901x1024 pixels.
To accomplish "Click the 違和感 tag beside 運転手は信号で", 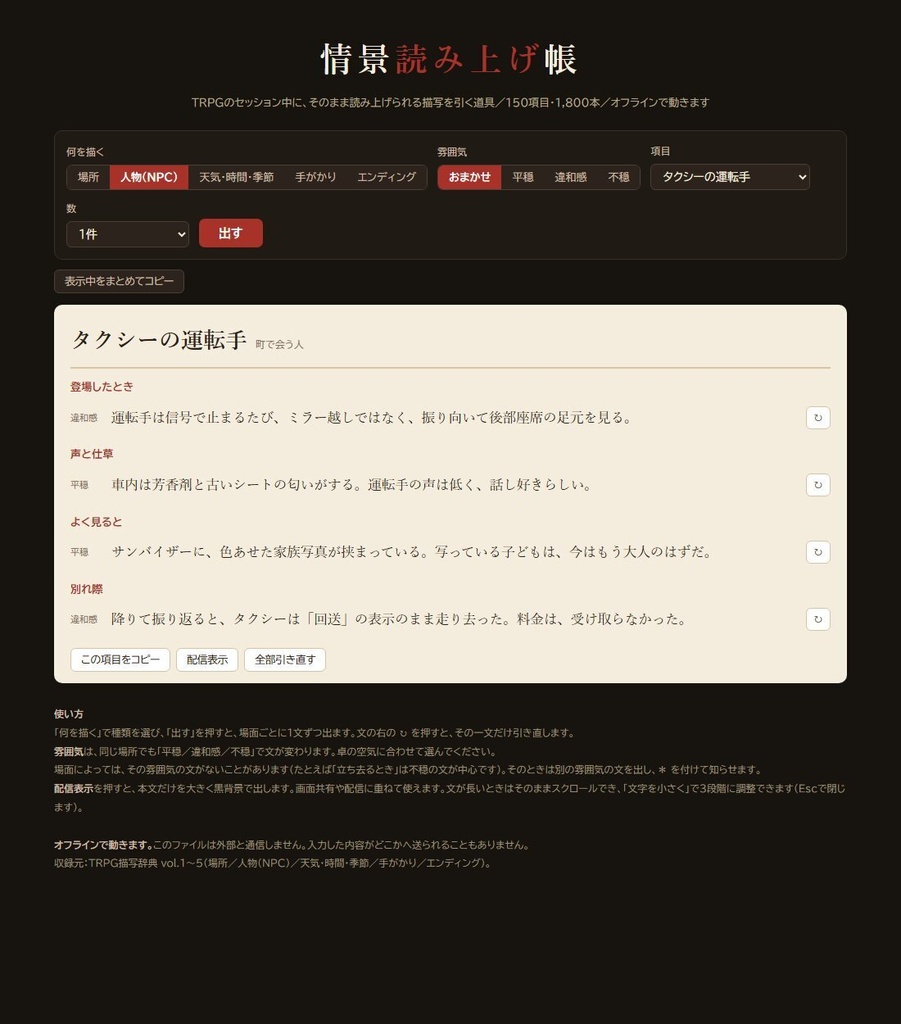I will (84, 418).
